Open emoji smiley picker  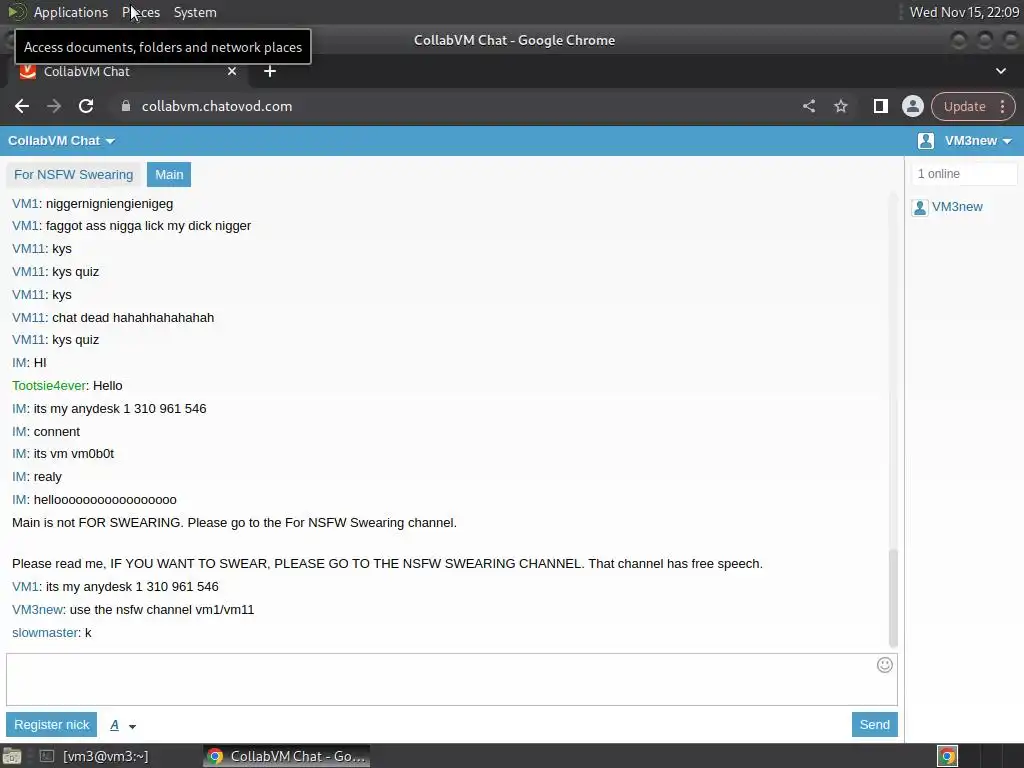pyautogui.click(x=884, y=665)
